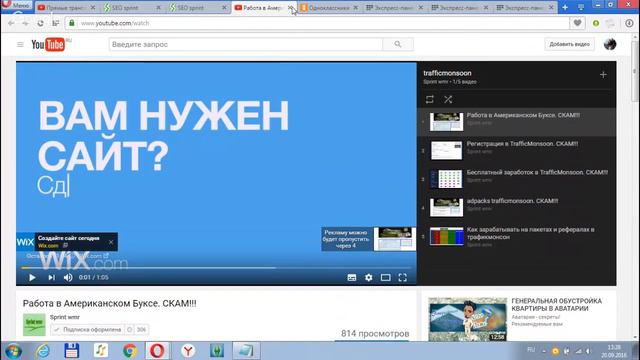Image resolution: width=640 pixels, height=360 pixels.
Task: Click the Добавить видео button
Action: pos(569,44)
